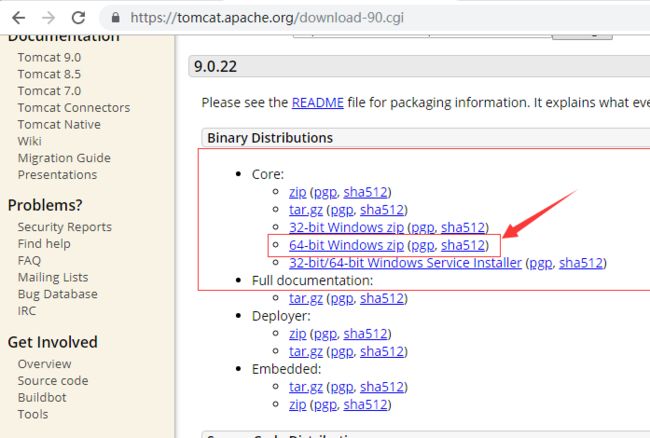Open Tomcat Native link
This screenshot has height=438, width=650.
pos(59,124)
